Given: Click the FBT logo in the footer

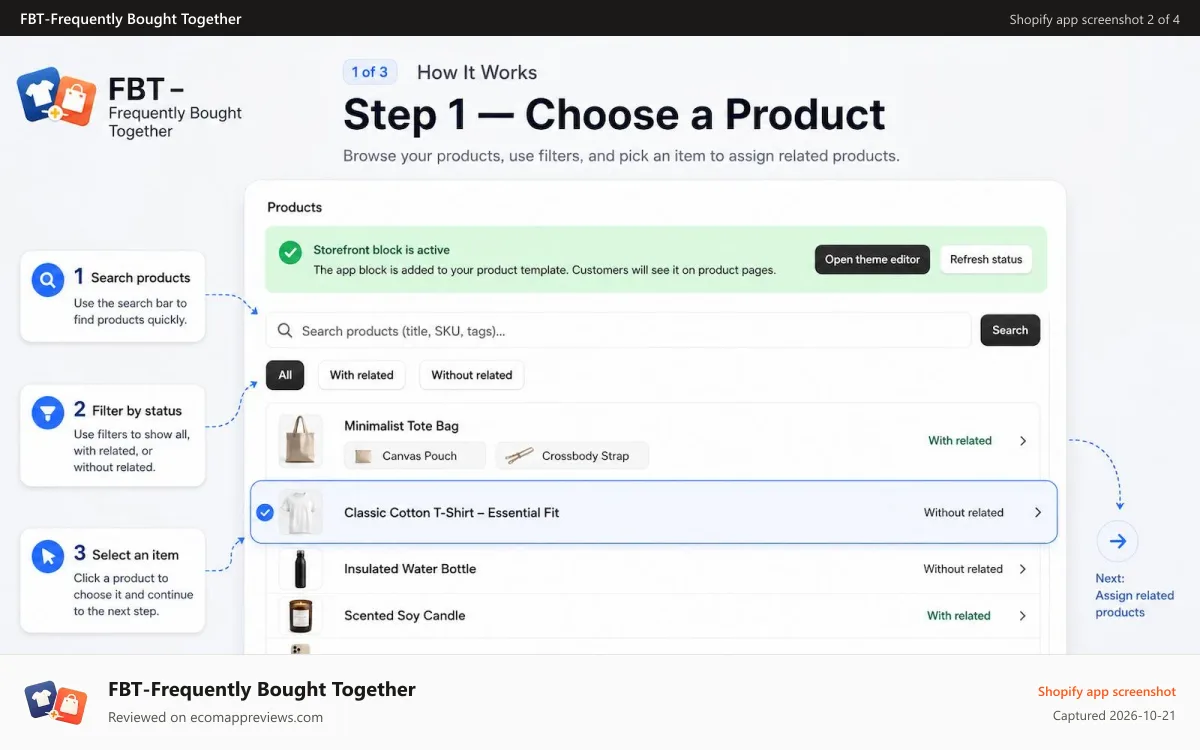Looking at the screenshot, I should [55, 703].
